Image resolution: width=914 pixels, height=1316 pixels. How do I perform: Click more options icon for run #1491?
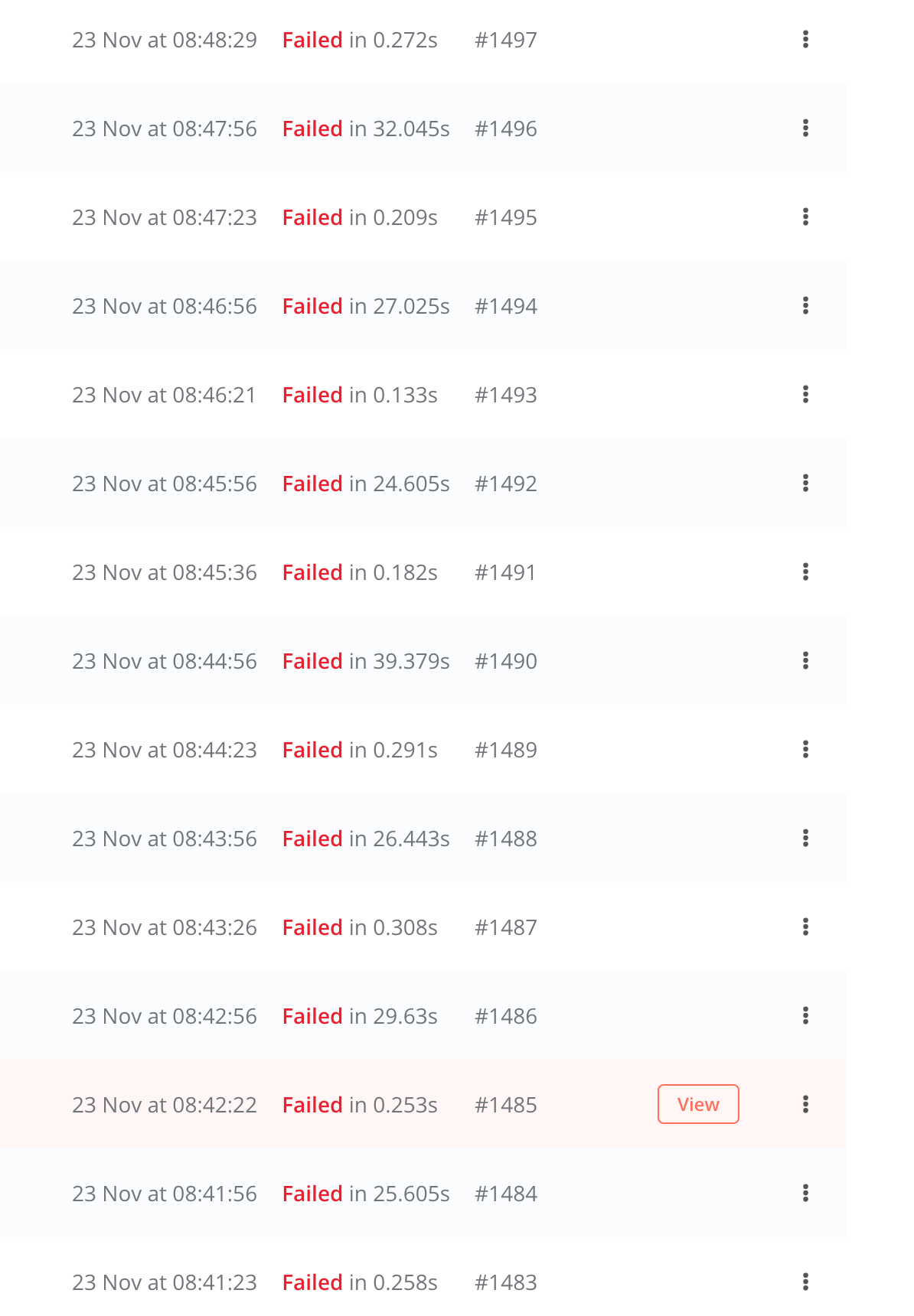805,572
